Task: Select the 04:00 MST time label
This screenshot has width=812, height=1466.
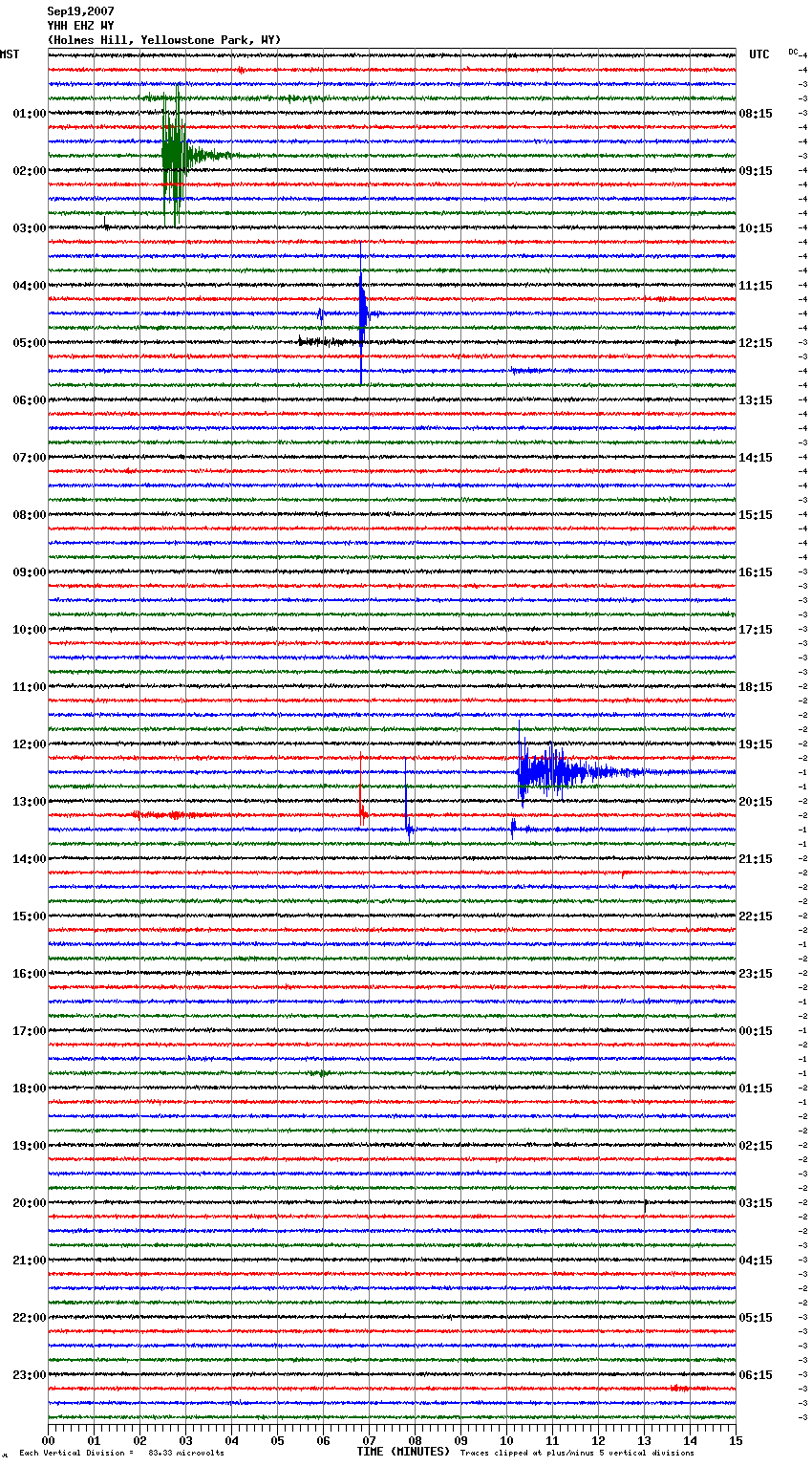Action: (x=30, y=286)
